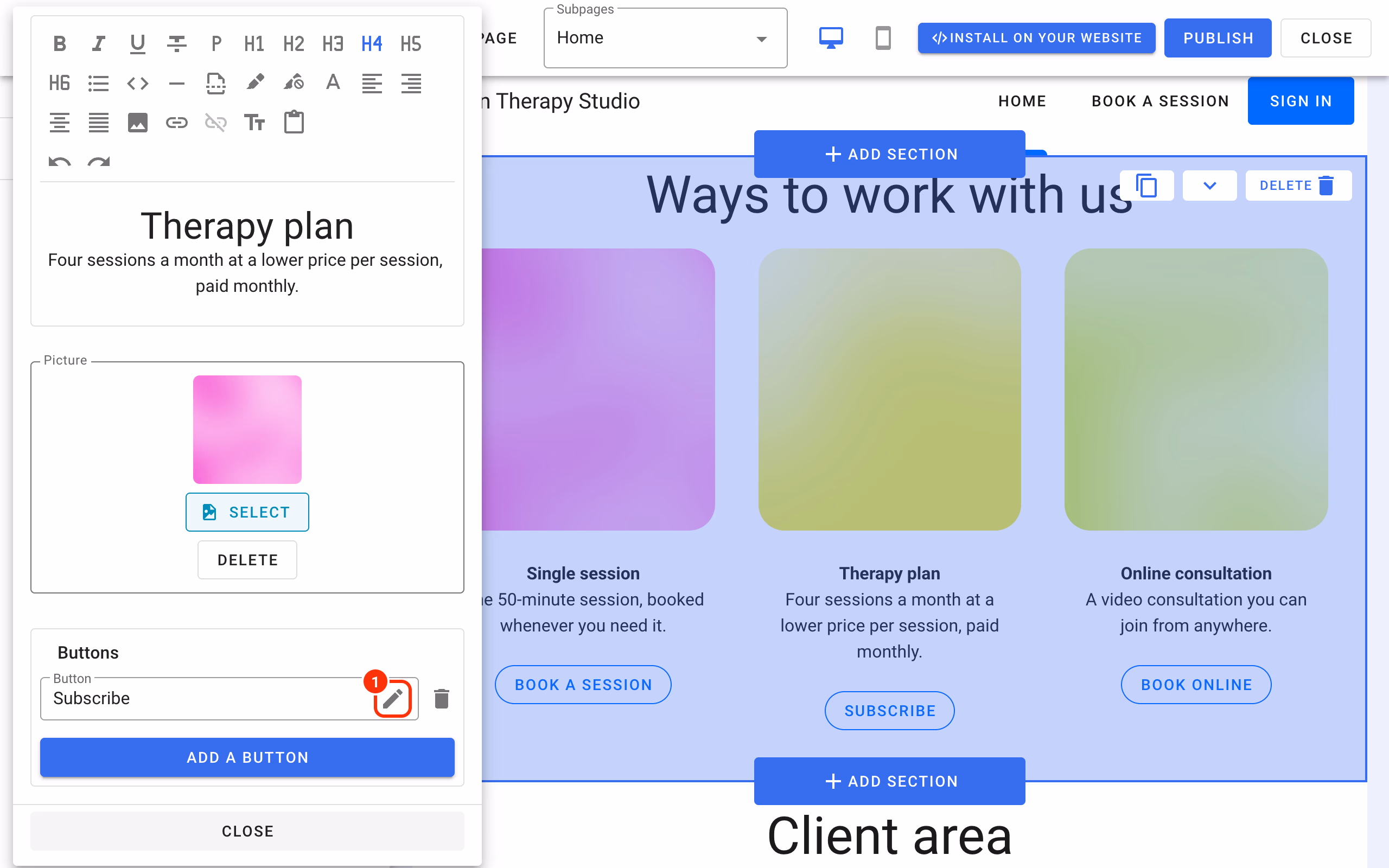Apply strikethrough formatting
The width and height of the screenshot is (1389, 868).
[x=177, y=43]
